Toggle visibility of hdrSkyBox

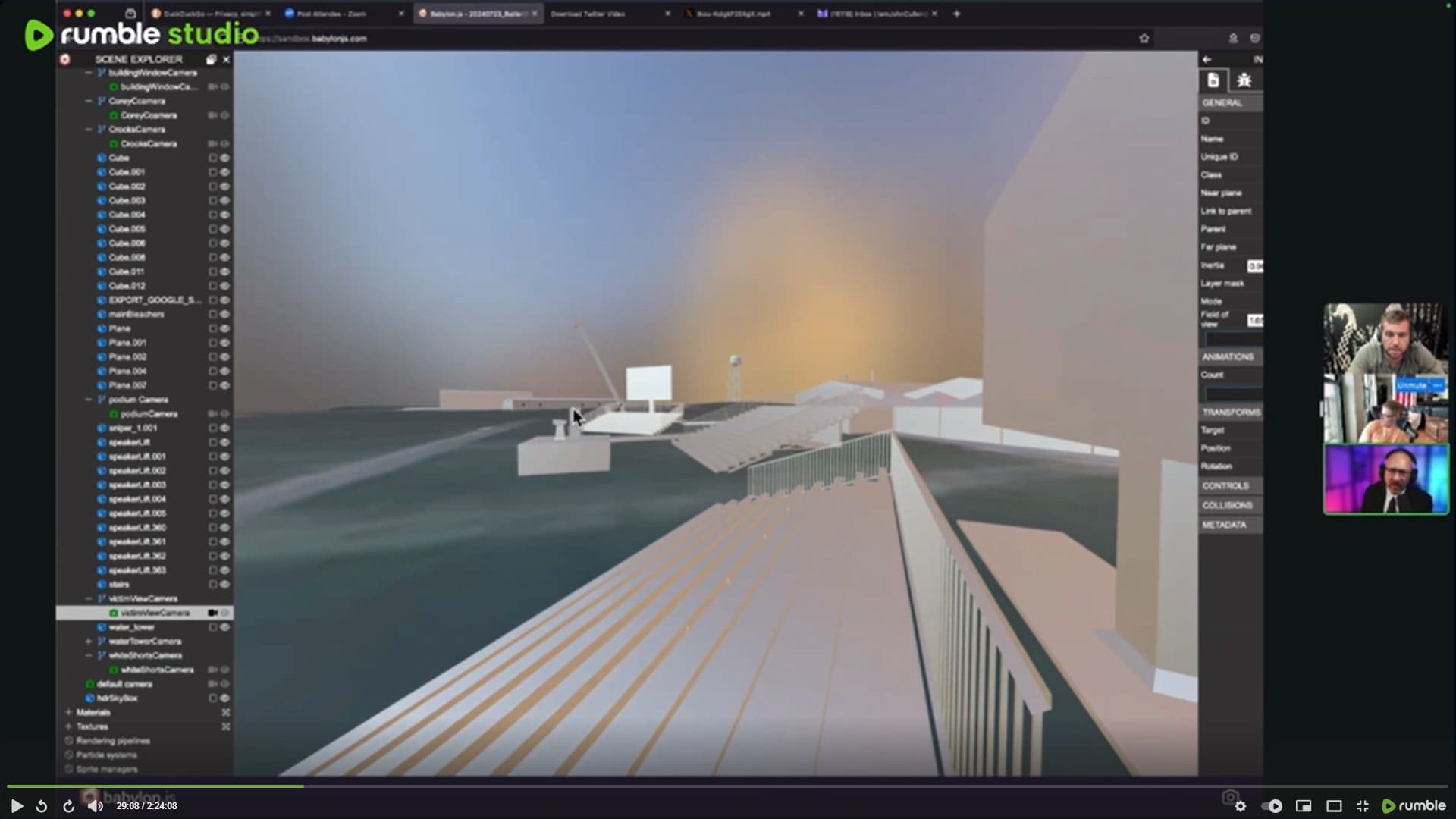click(224, 698)
